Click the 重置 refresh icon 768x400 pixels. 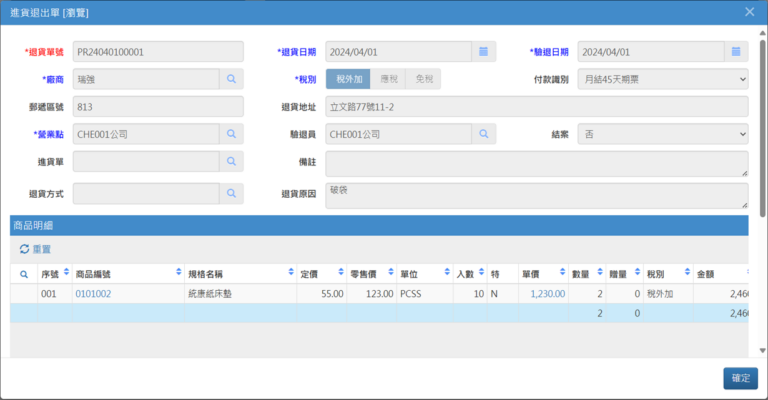click(24, 249)
